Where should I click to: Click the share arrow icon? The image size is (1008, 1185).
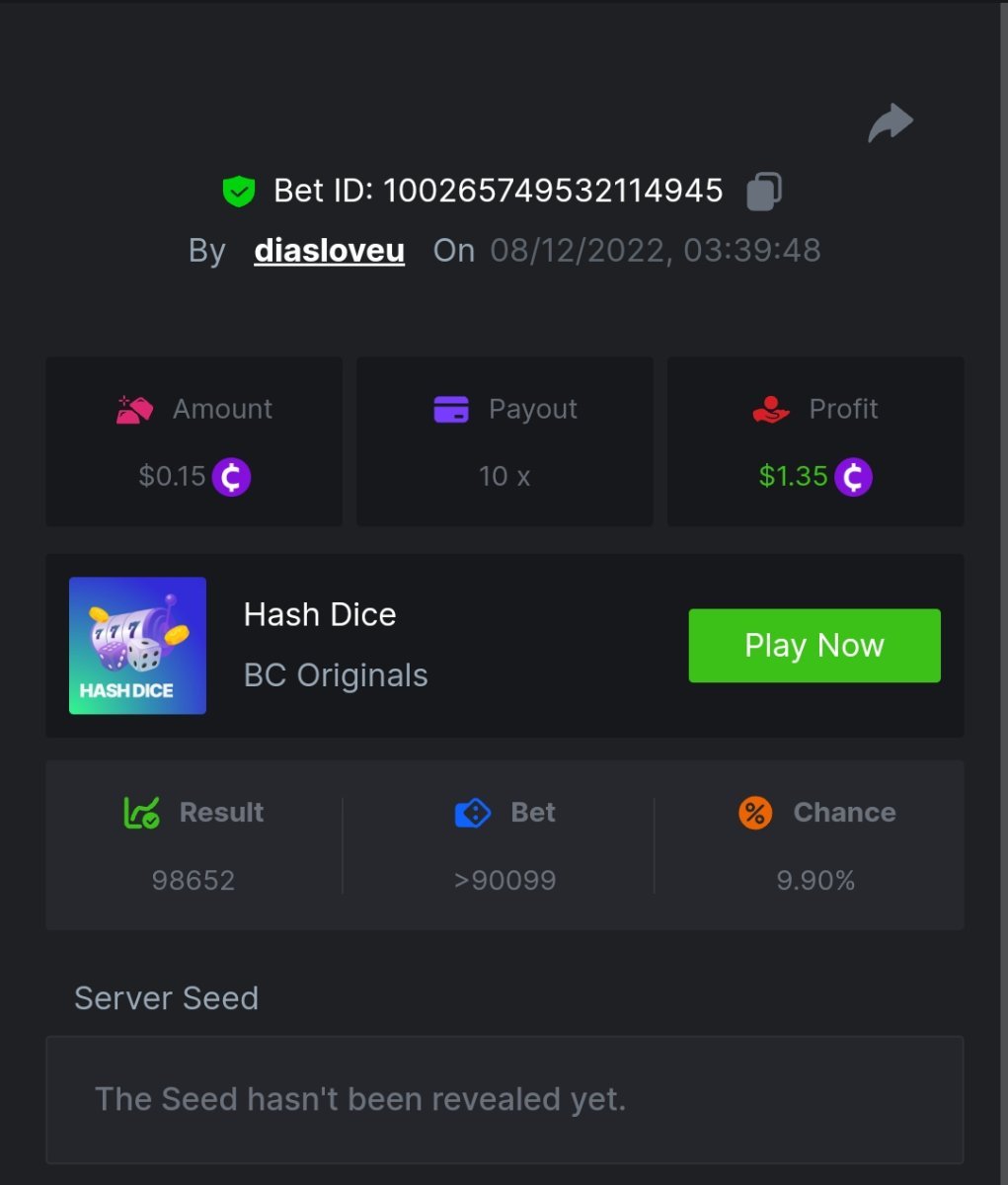pos(891,124)
